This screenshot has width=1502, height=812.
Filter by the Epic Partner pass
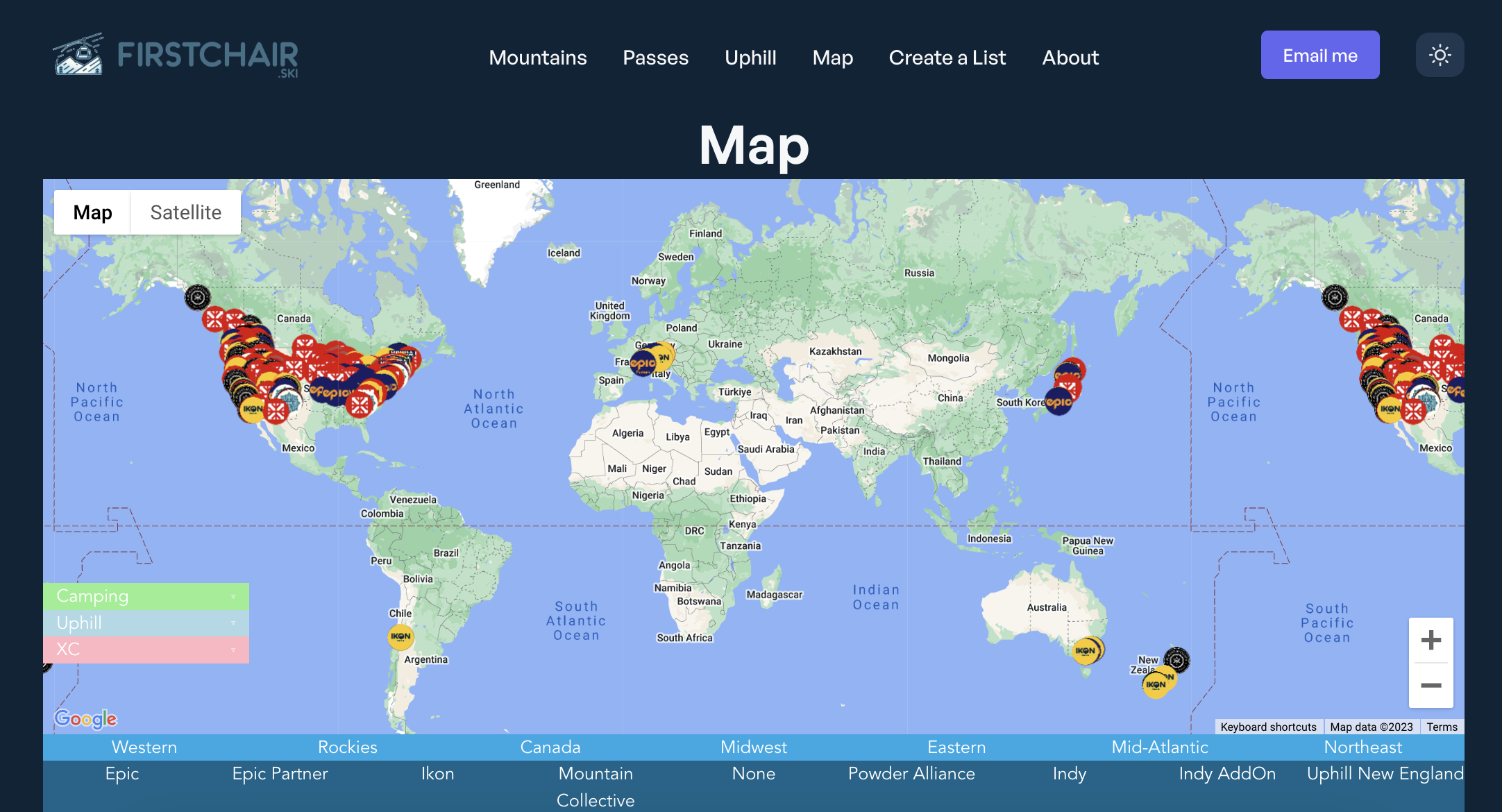point(280,774)
